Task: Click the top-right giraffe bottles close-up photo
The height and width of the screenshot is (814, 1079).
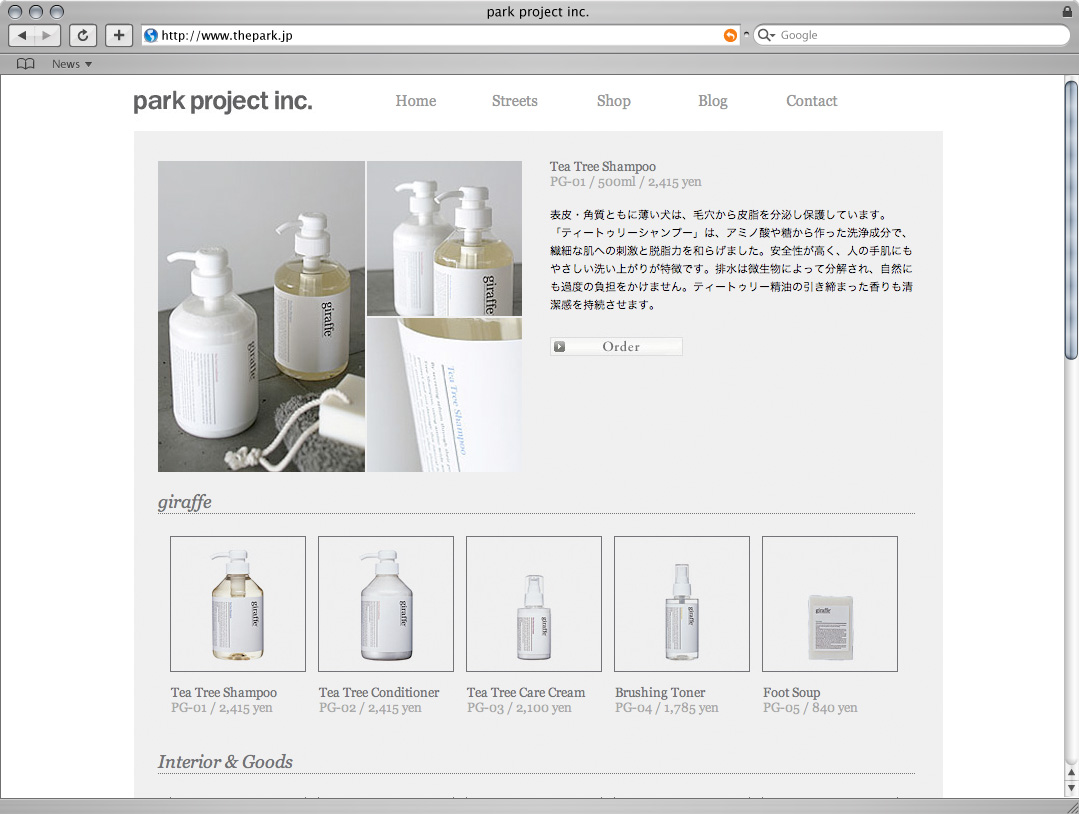Action: pyautogui.click(x=445, y=238)
